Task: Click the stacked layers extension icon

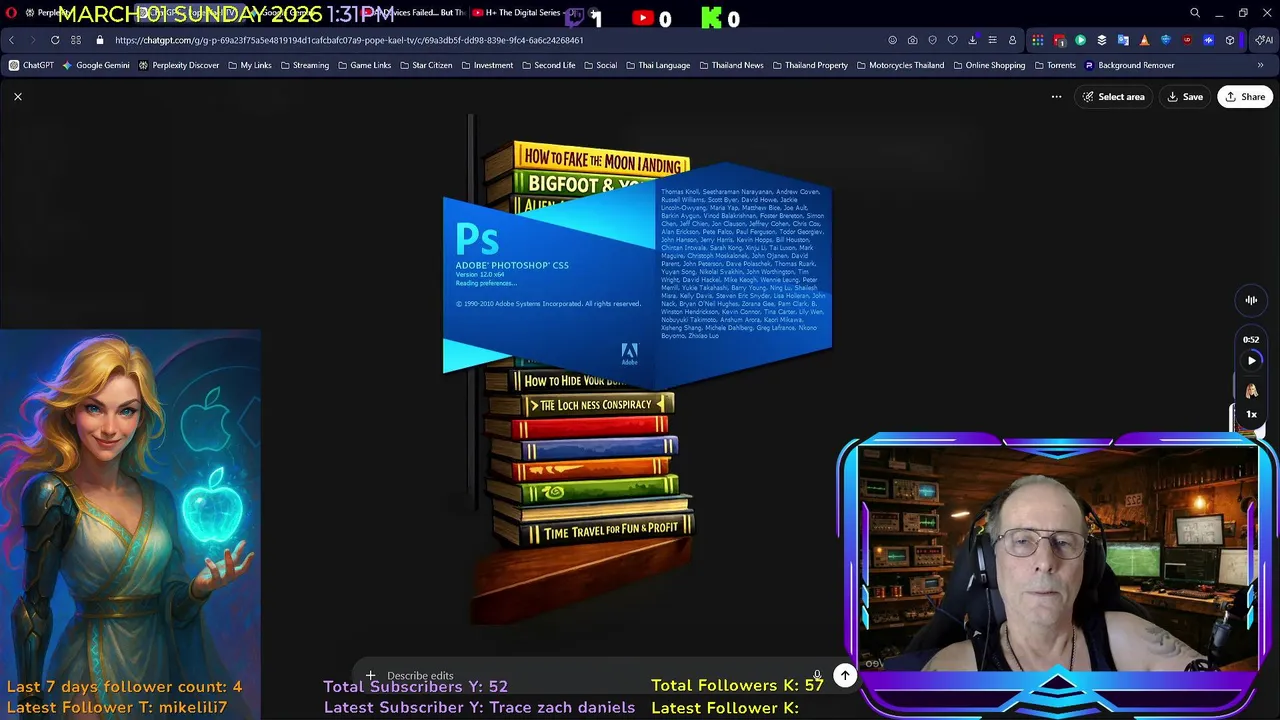Action: [1102, 40]
